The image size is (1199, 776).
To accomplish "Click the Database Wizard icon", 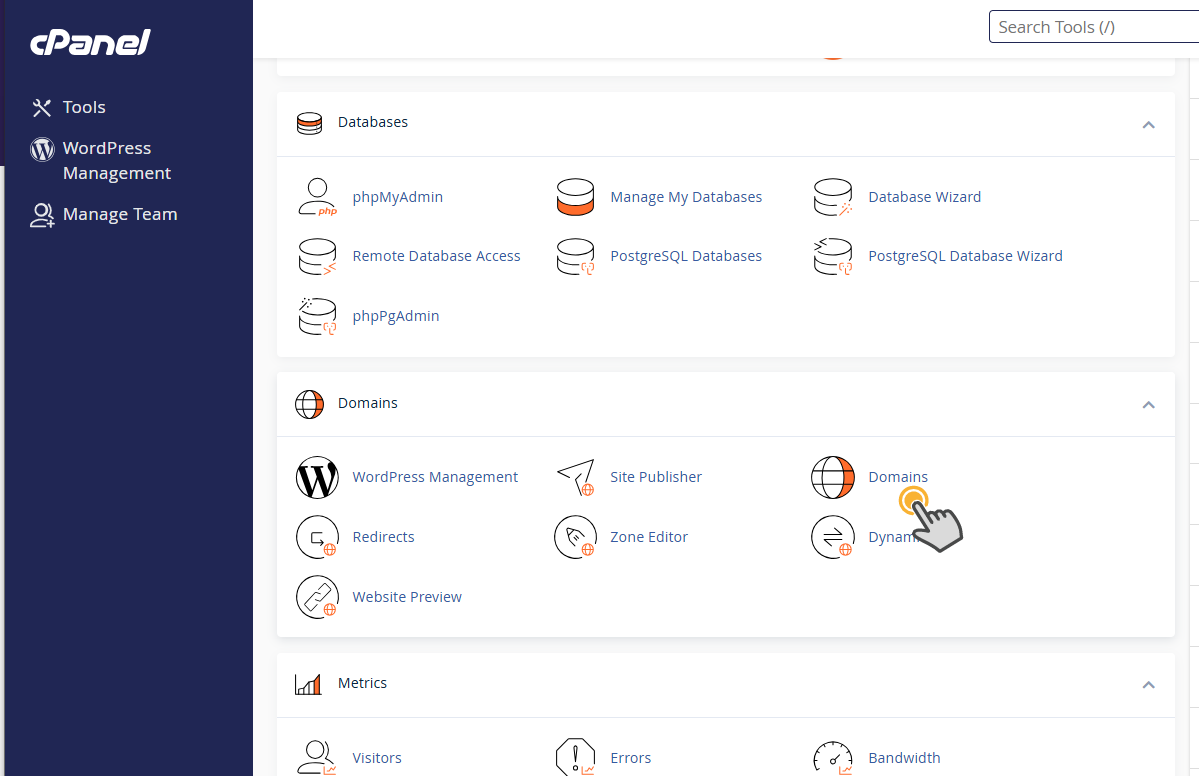I will coord(833,197).
